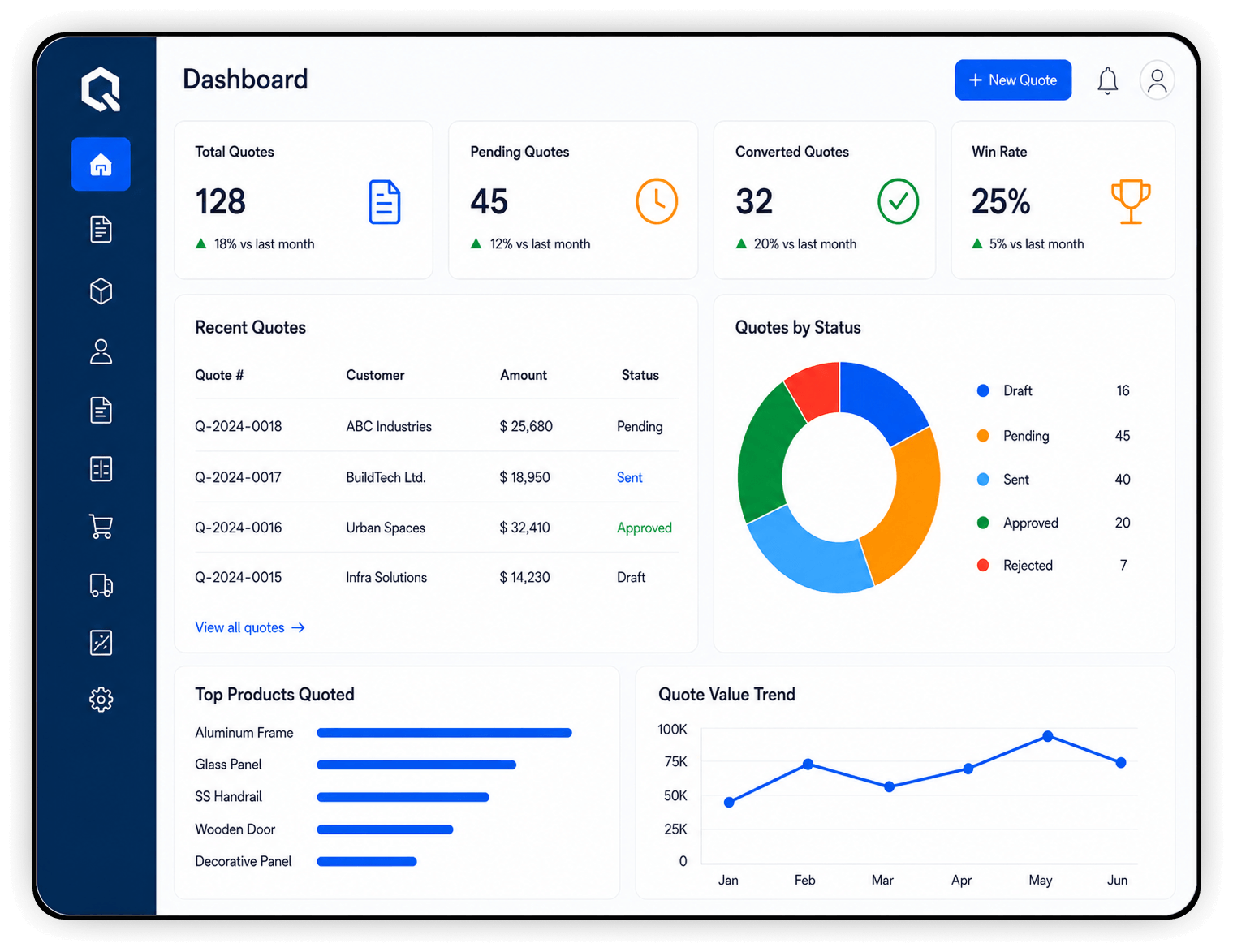Click the Urban Spaces customer cell
1233x952 pixels.
point(386,528)
